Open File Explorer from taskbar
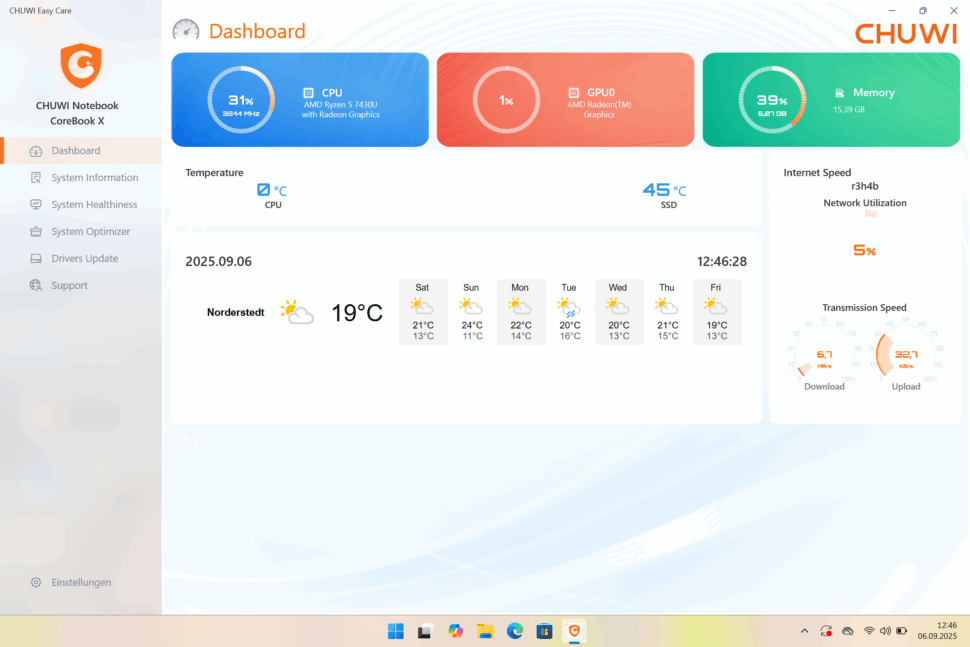 485,631
